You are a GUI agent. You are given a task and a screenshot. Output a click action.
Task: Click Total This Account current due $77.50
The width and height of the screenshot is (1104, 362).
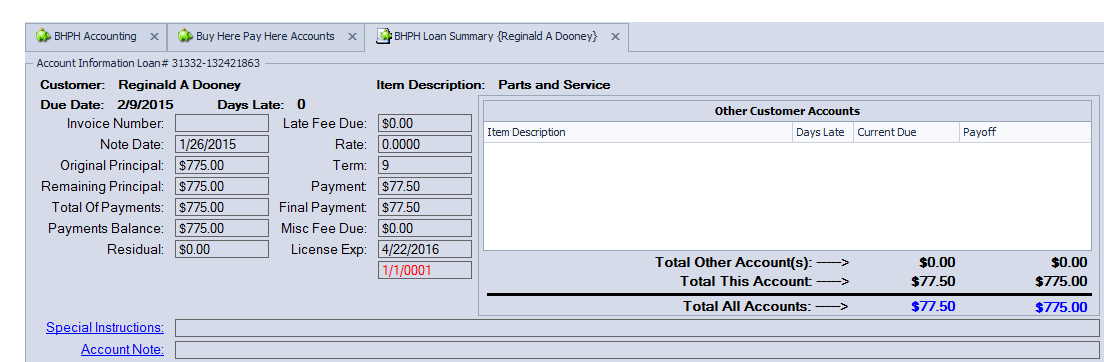(933, 282)
